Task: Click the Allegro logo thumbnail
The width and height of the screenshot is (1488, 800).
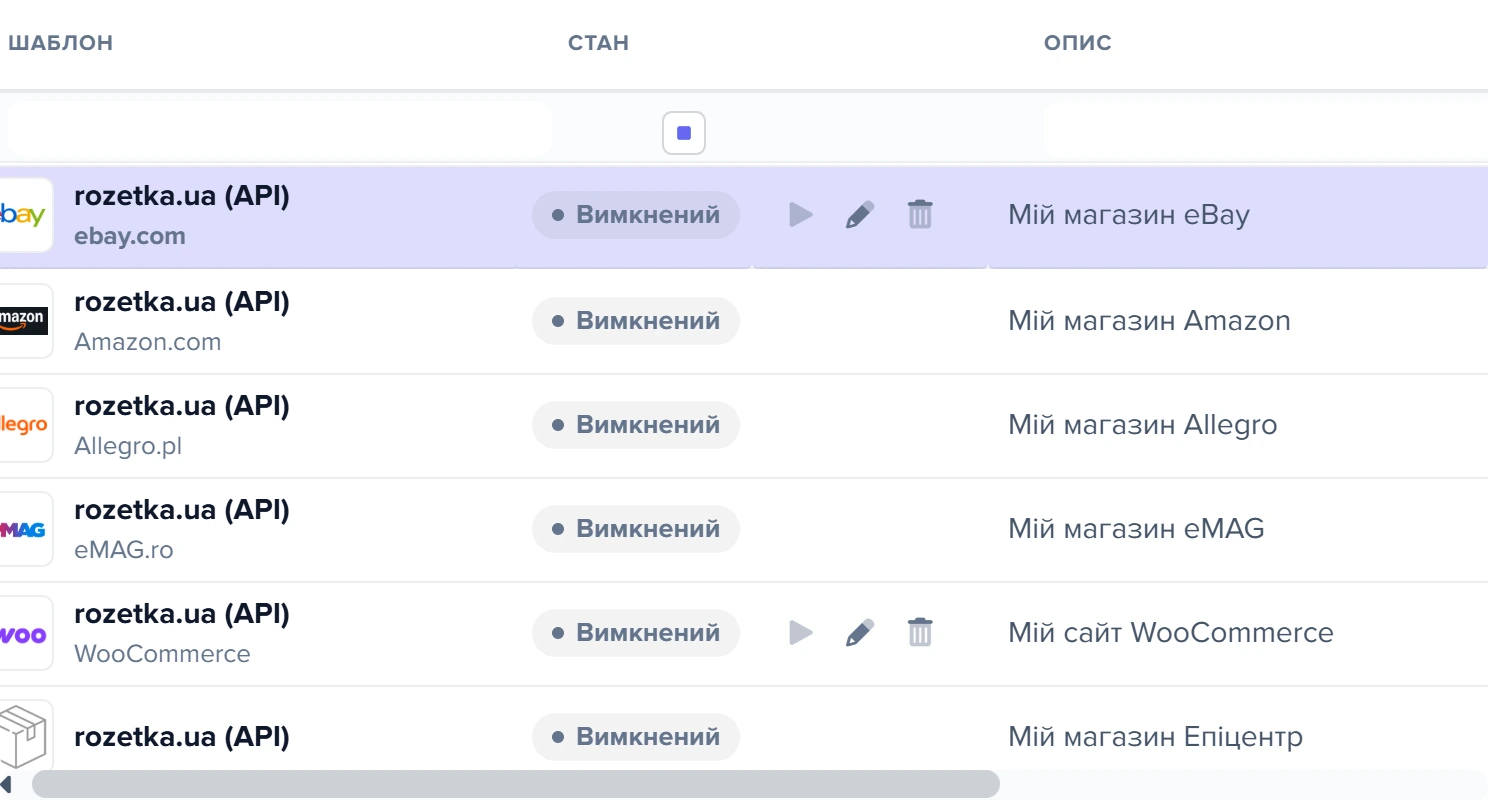Action: point(25,425)
